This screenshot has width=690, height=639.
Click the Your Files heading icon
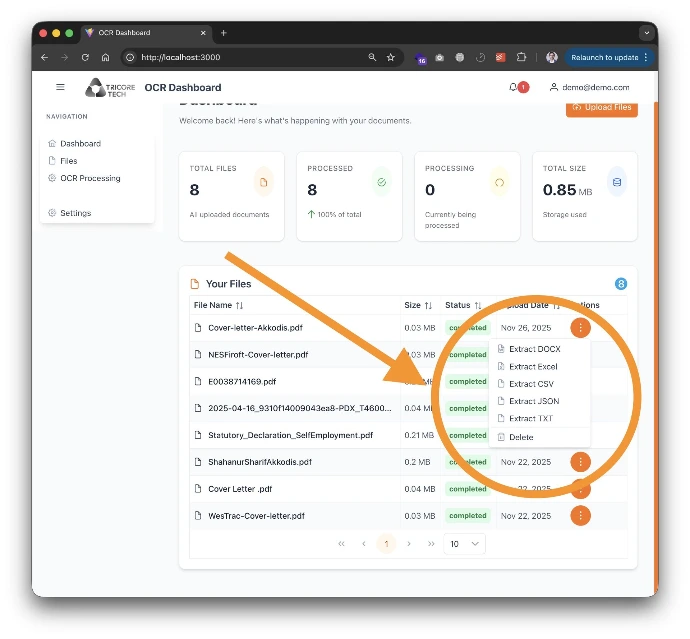pos(195,284)
